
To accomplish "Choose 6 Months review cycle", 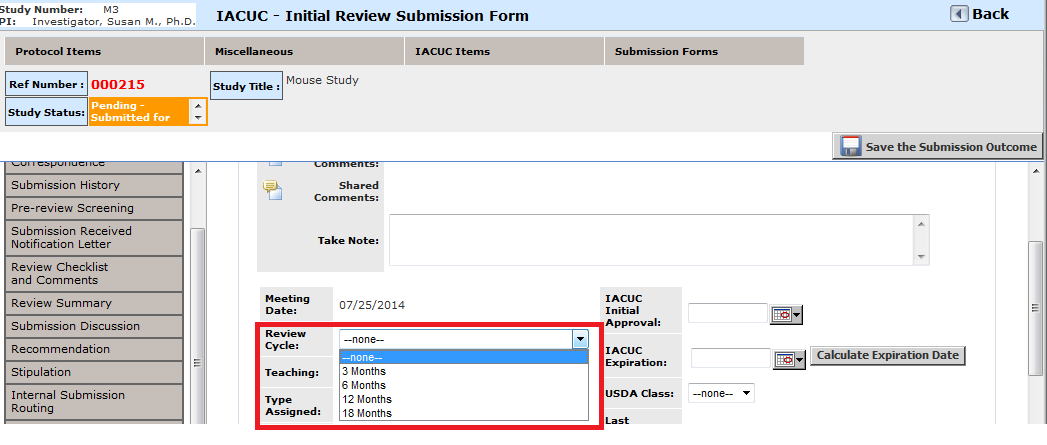I will tap(463, 386).
